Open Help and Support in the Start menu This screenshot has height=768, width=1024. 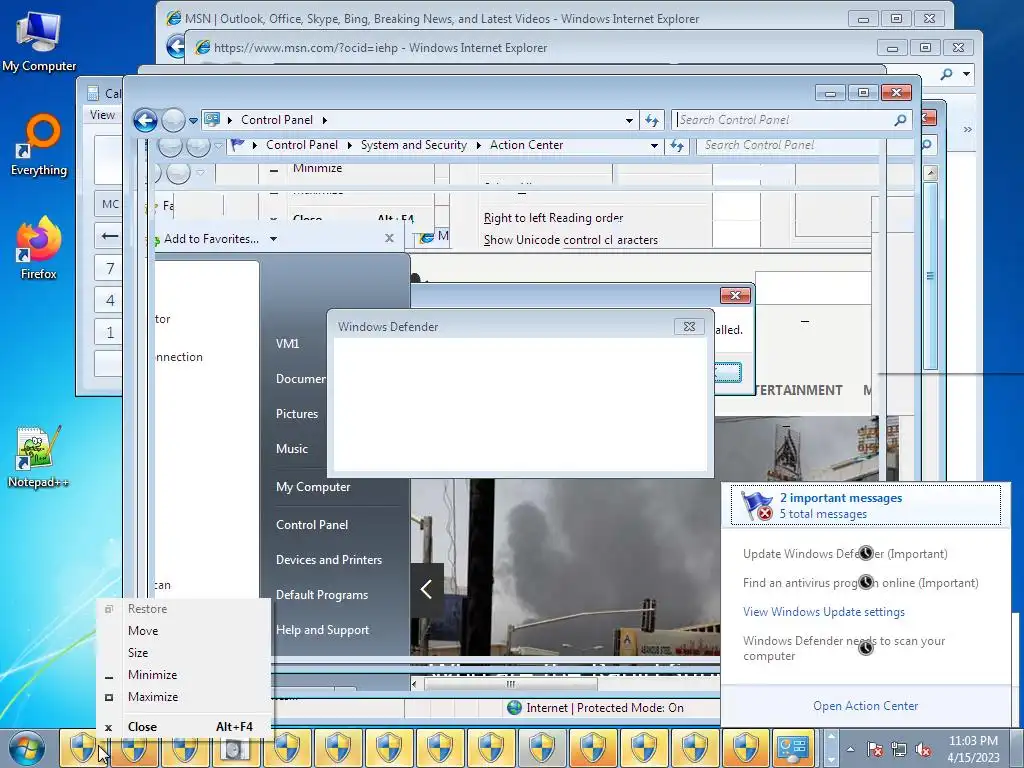(323, 630)
